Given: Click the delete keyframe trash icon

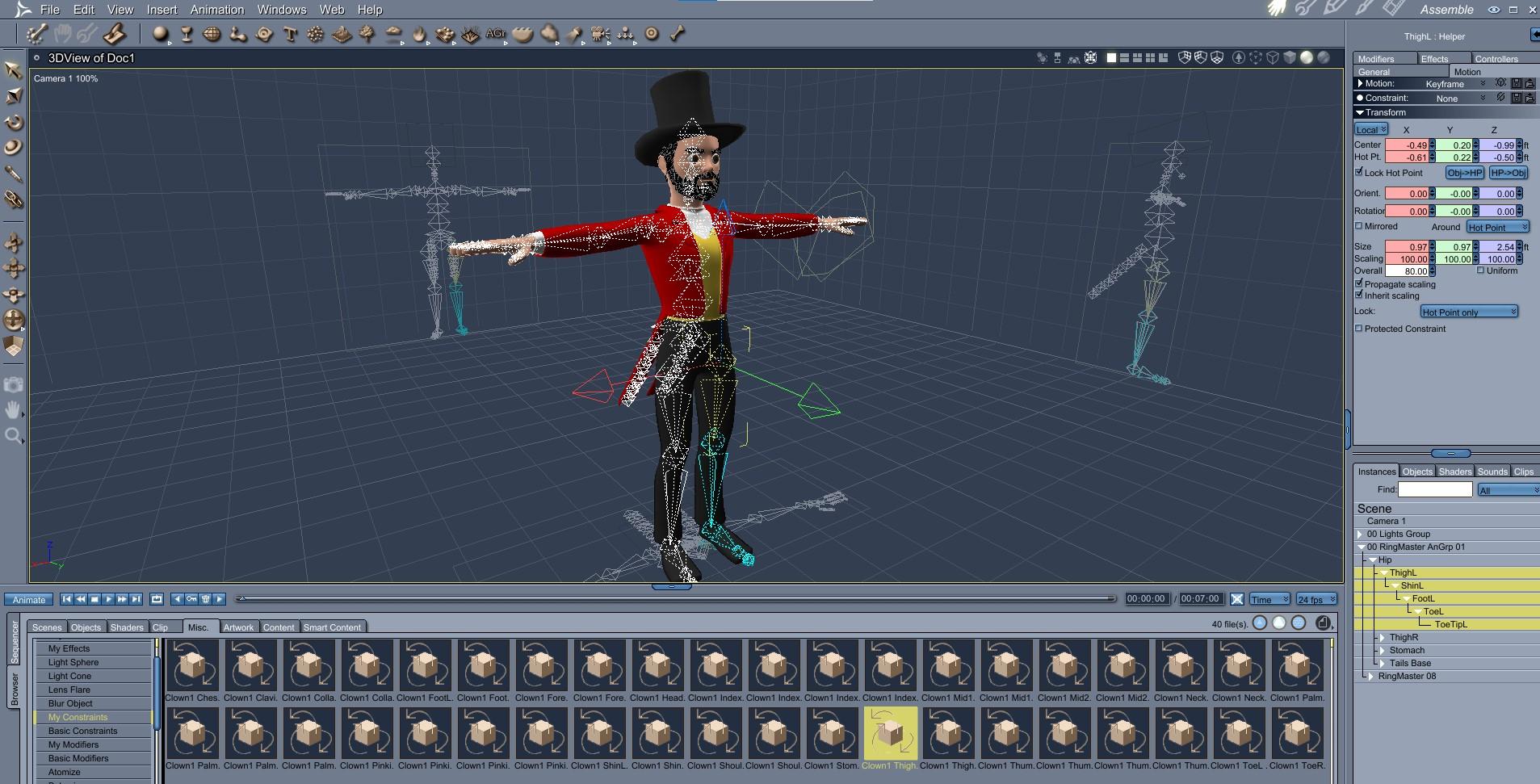Looking at the screenshot, I should 206,599.
